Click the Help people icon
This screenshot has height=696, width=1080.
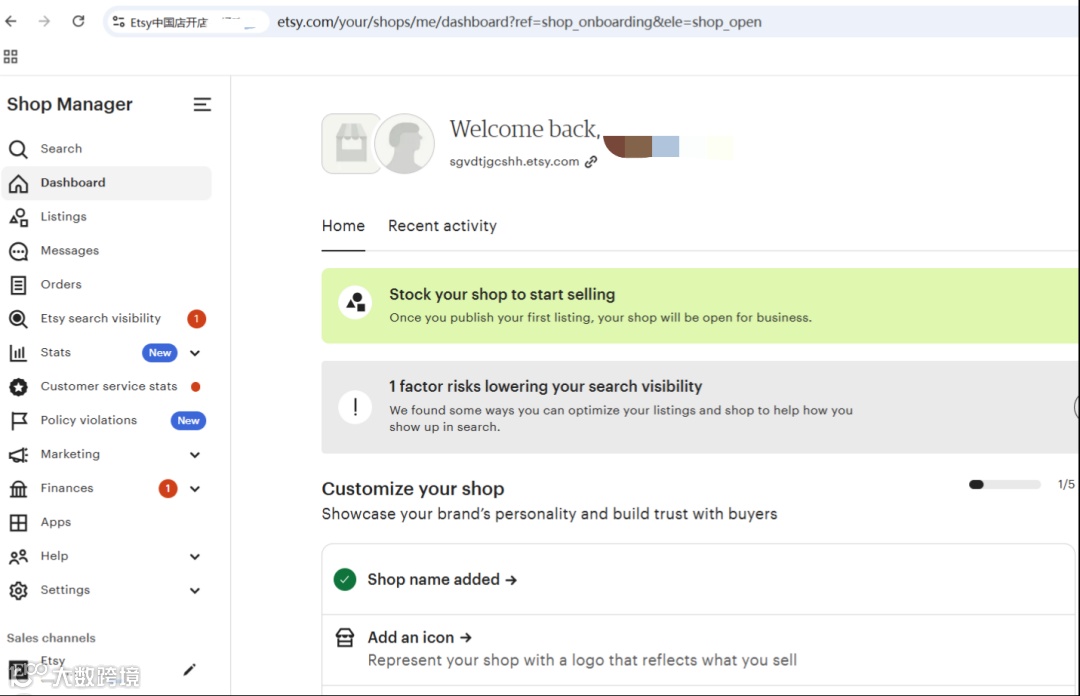(x=18, y=556)
